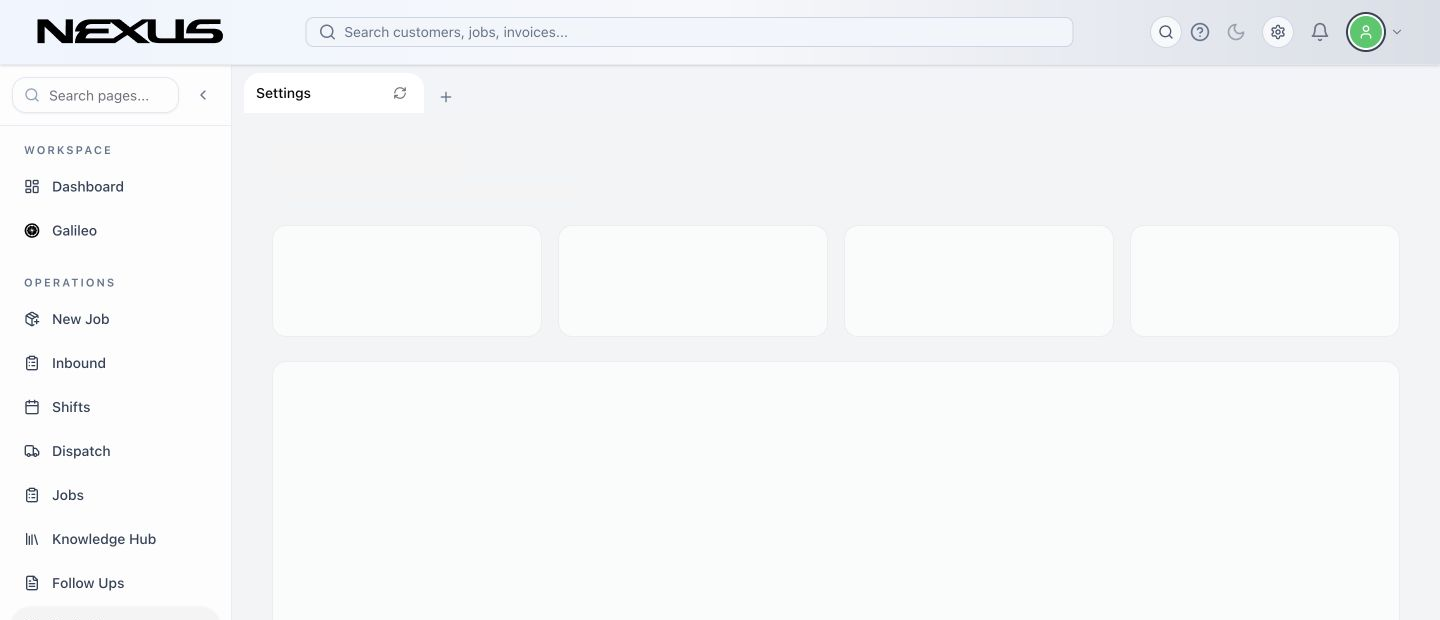The height and width of the screenshot is (620, 1440).
Task: Open Galileo in the sidebar
Action: pos(115,231)
